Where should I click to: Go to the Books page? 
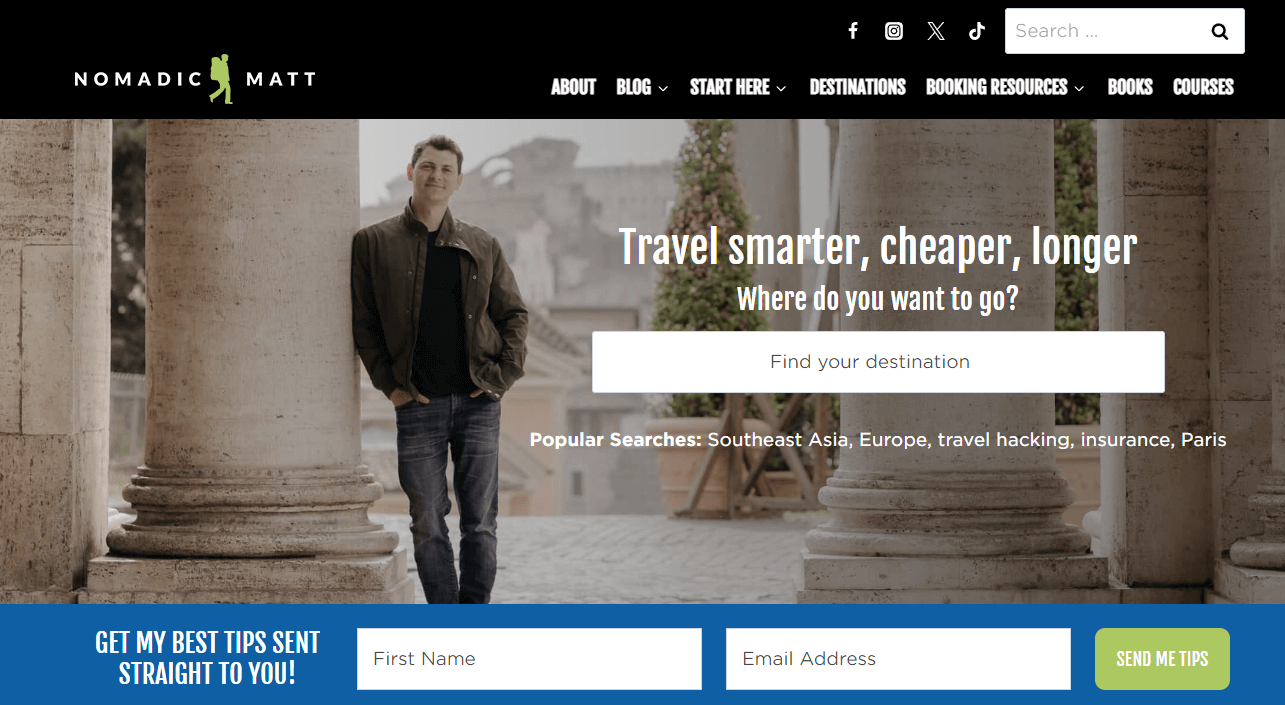tap(1130, 87)
